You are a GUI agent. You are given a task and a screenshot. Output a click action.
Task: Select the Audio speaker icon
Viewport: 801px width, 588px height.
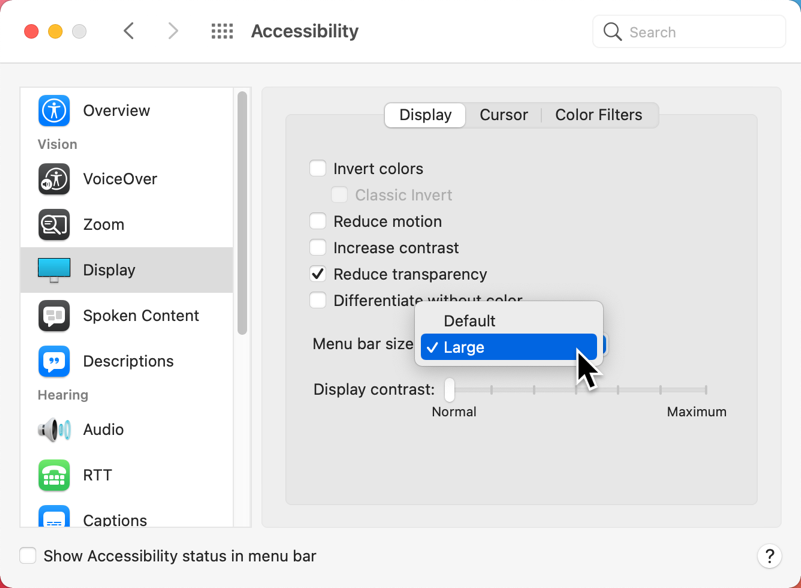coord(54,430)
